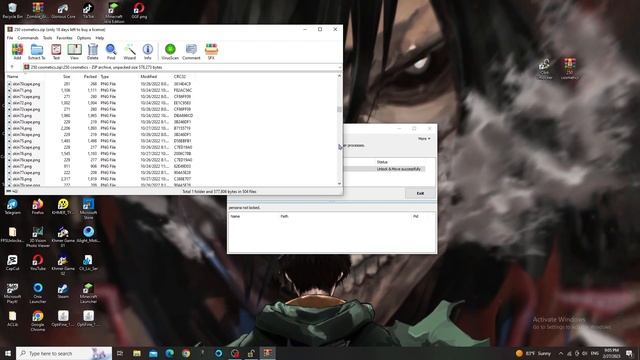
Task: Open the Steam desktop shortcut
Action: click(63, 291)
